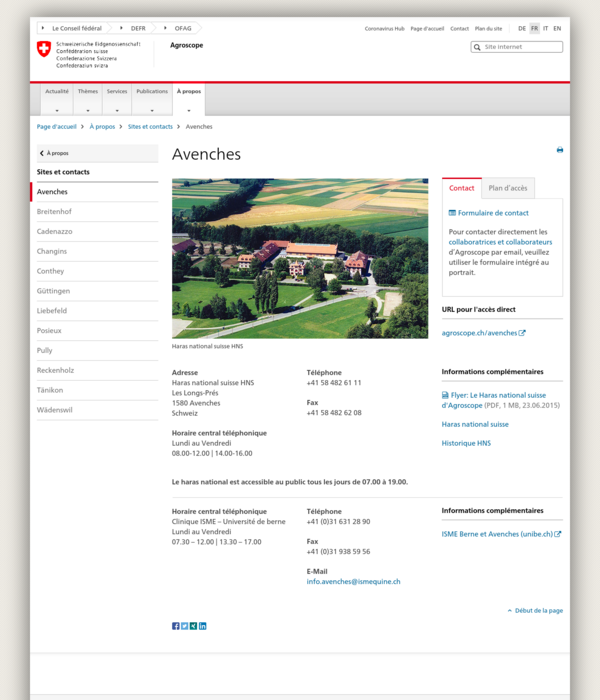Select Reckenholz in sidebar
The height and width of the screenshot is (700, 600).
(x=97, y=371)
